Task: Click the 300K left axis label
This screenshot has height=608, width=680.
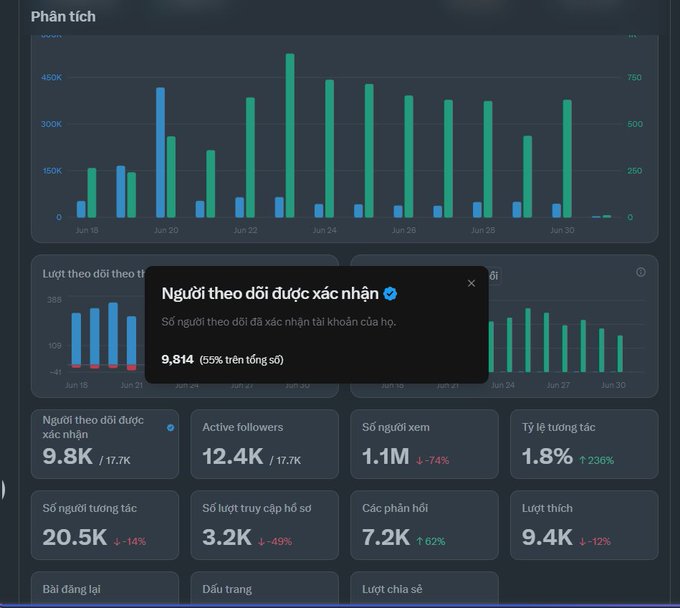Action: [x=52, y=124]
